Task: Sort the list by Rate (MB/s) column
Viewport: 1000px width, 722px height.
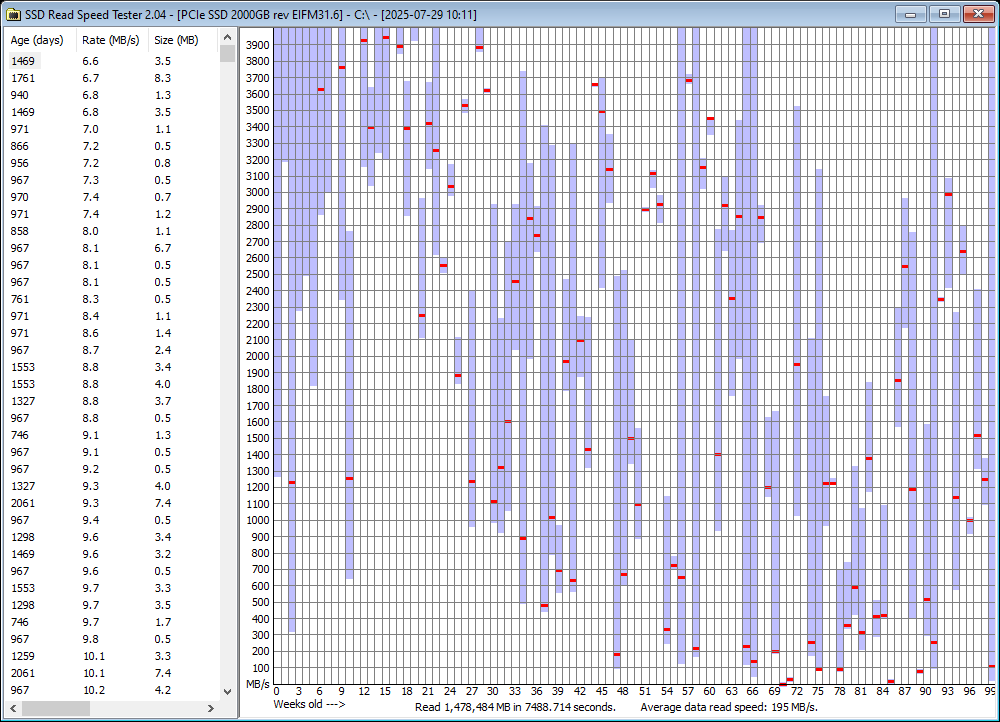Action: [112, 40]
